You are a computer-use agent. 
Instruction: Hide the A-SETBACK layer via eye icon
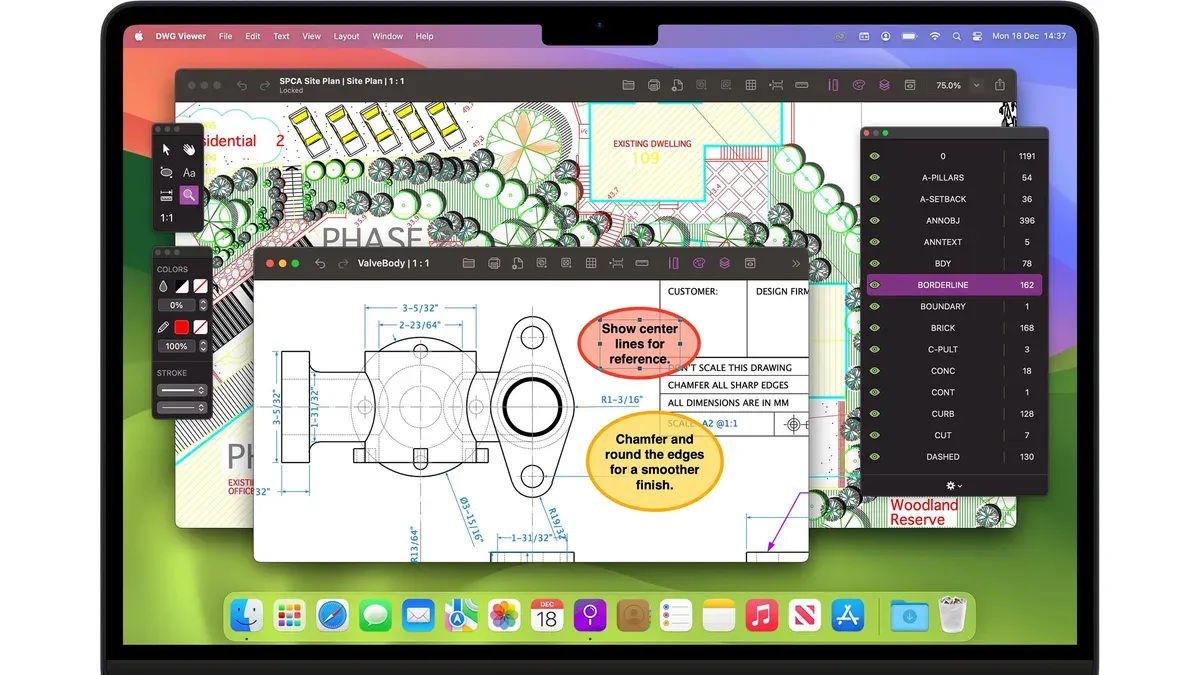[x=875, y=199]
